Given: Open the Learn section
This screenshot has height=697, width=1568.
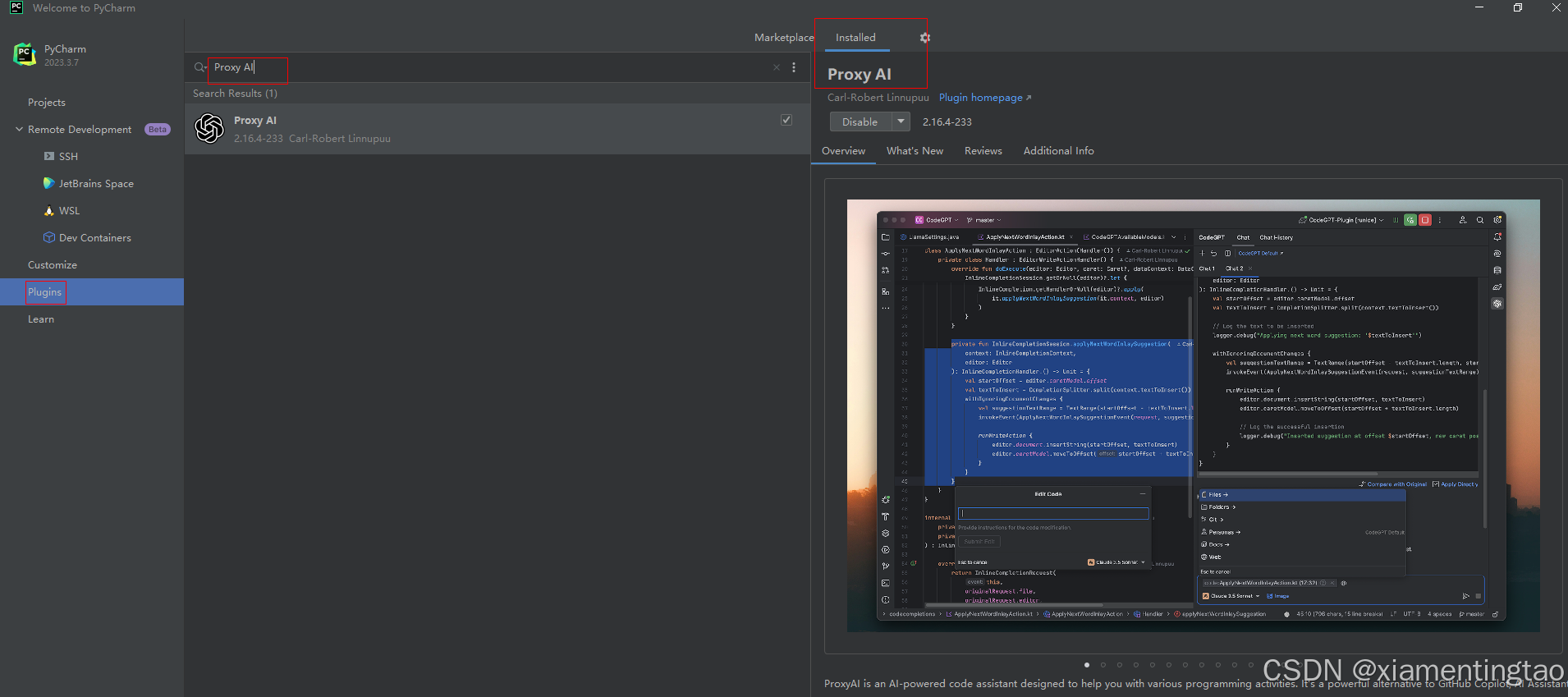Looking at the screenshot, I should (x=41, y=319).
